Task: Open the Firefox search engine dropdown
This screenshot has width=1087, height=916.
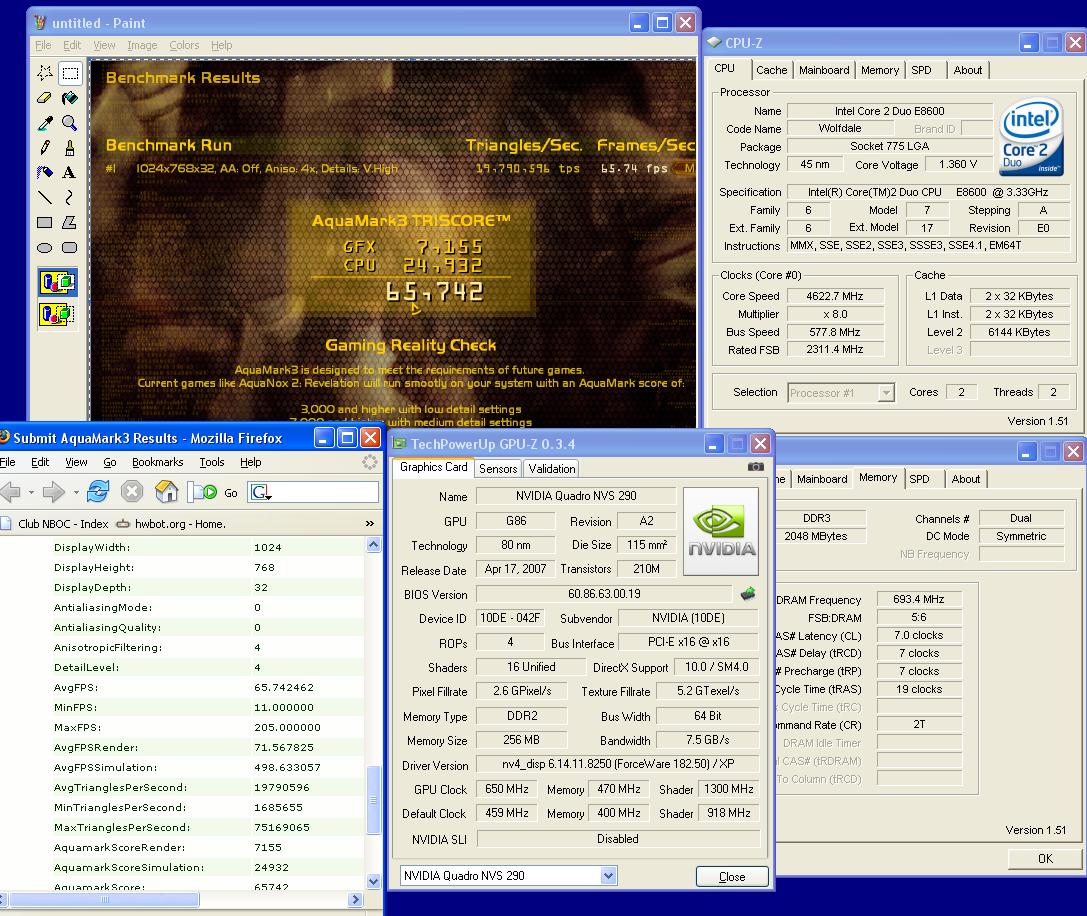Action: 261,492
